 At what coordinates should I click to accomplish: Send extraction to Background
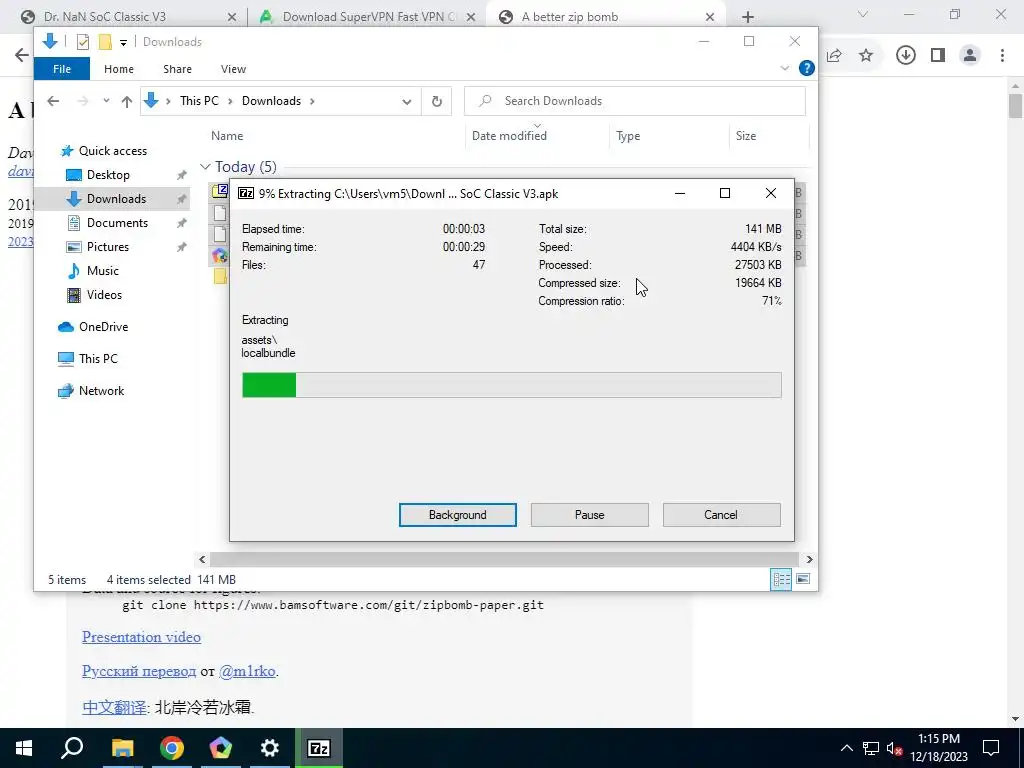457,515
